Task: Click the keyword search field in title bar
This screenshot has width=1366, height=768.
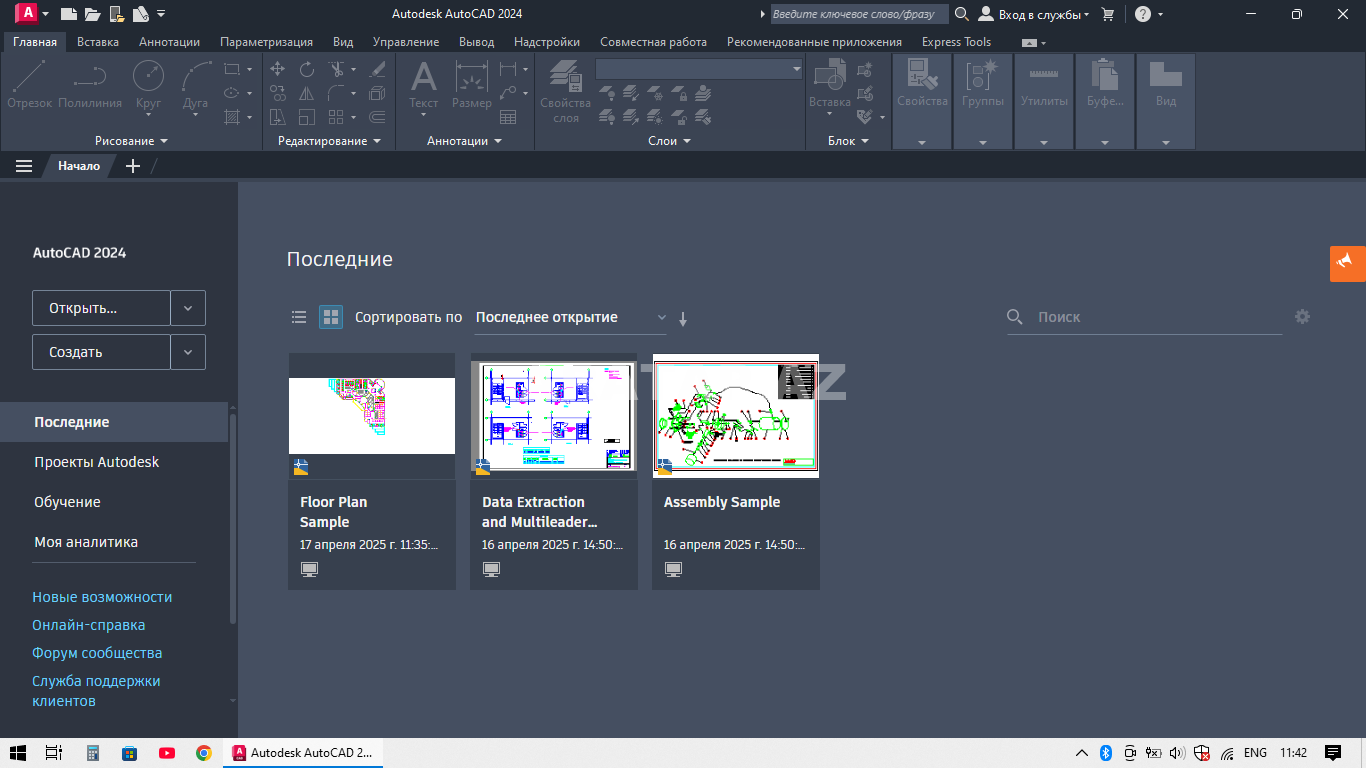Action: (x=859, y=14)
